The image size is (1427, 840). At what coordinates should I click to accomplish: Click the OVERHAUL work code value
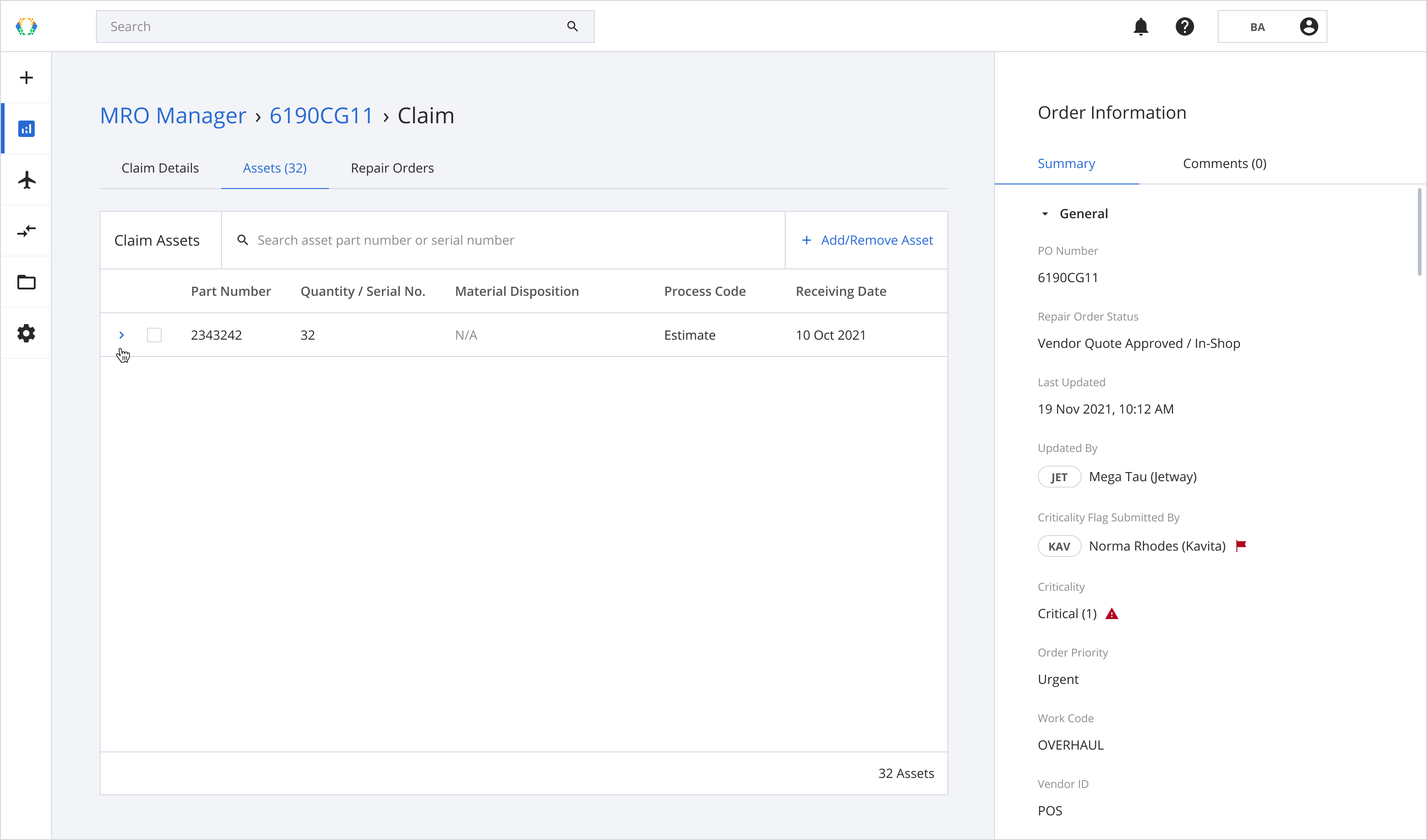1071,745
